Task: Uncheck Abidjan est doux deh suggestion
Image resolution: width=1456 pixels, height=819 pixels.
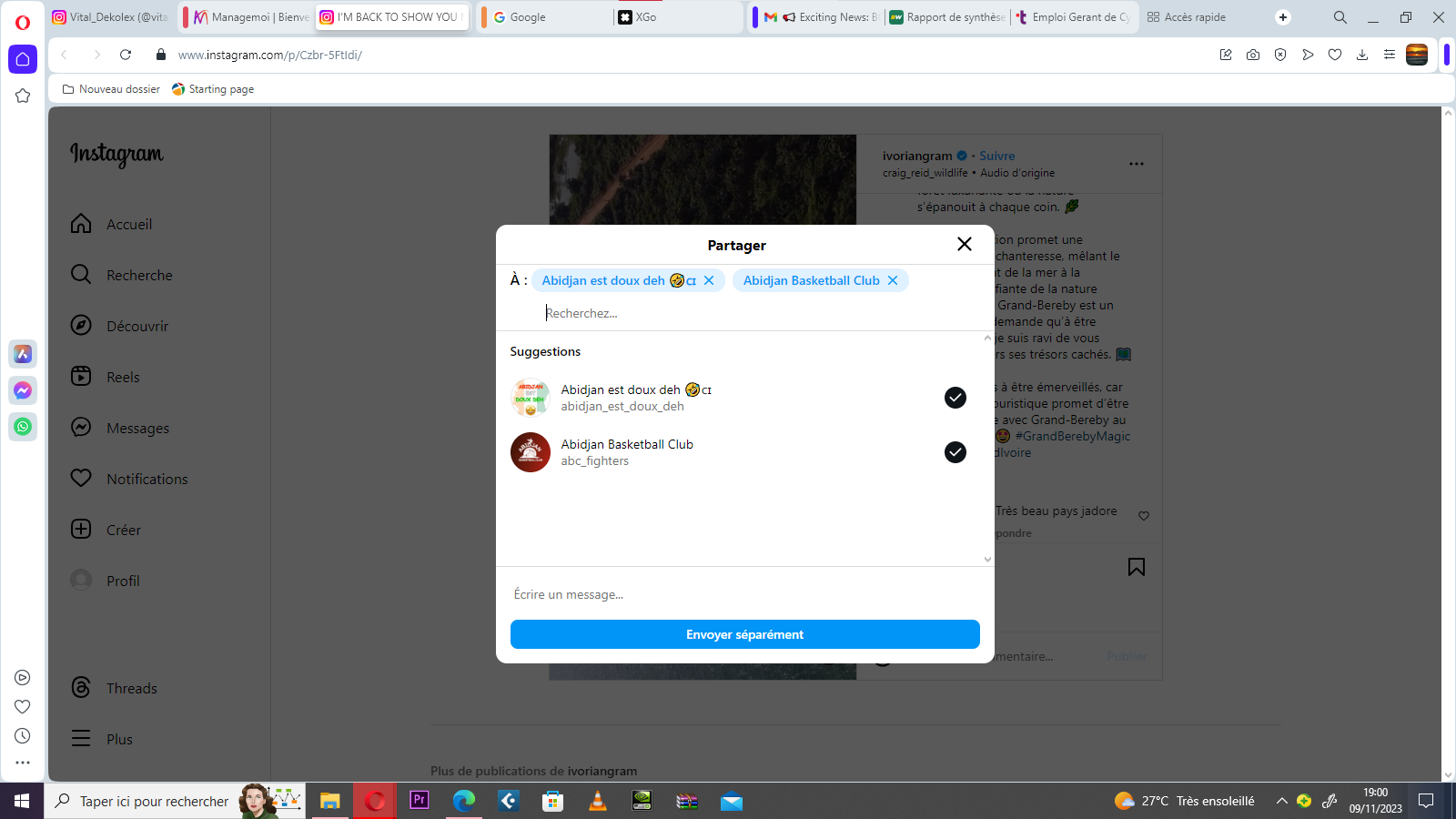Action: (x=955, y=398)
